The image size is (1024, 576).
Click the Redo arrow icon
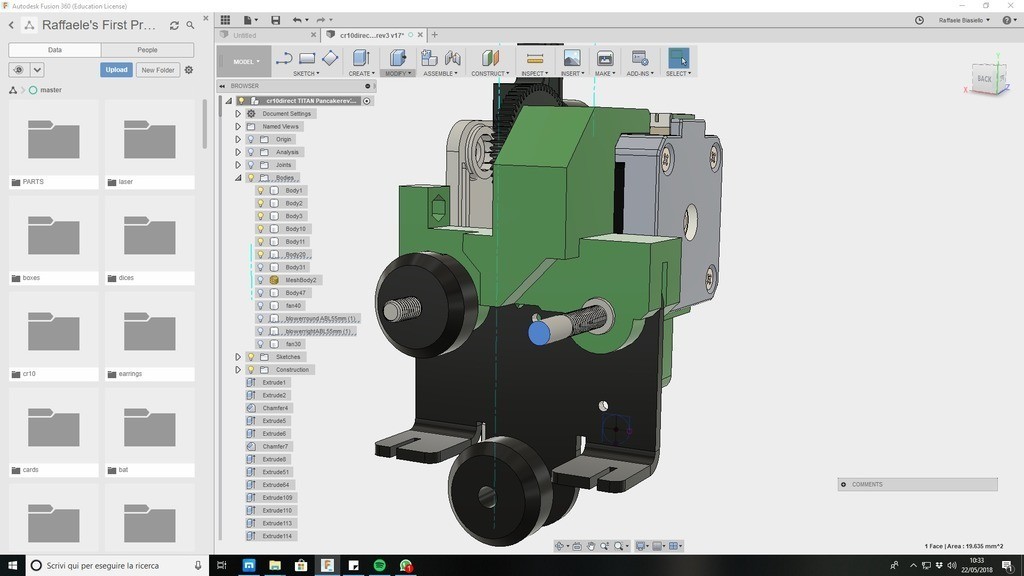pyautogui.click(x=321, y=20)
